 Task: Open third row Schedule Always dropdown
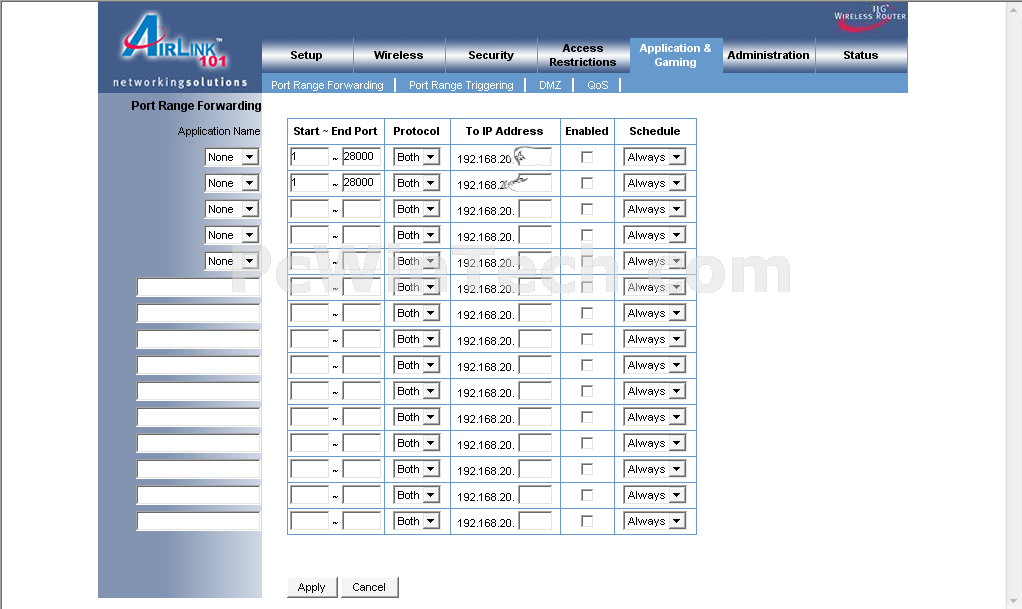click(655, 209)
